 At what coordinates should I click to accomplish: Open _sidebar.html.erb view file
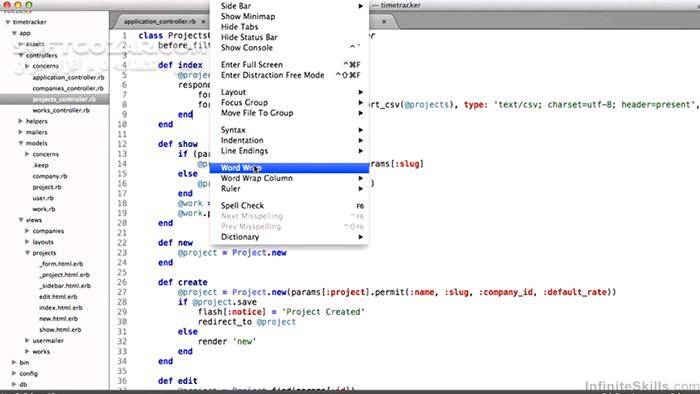[x=65, y=286]
